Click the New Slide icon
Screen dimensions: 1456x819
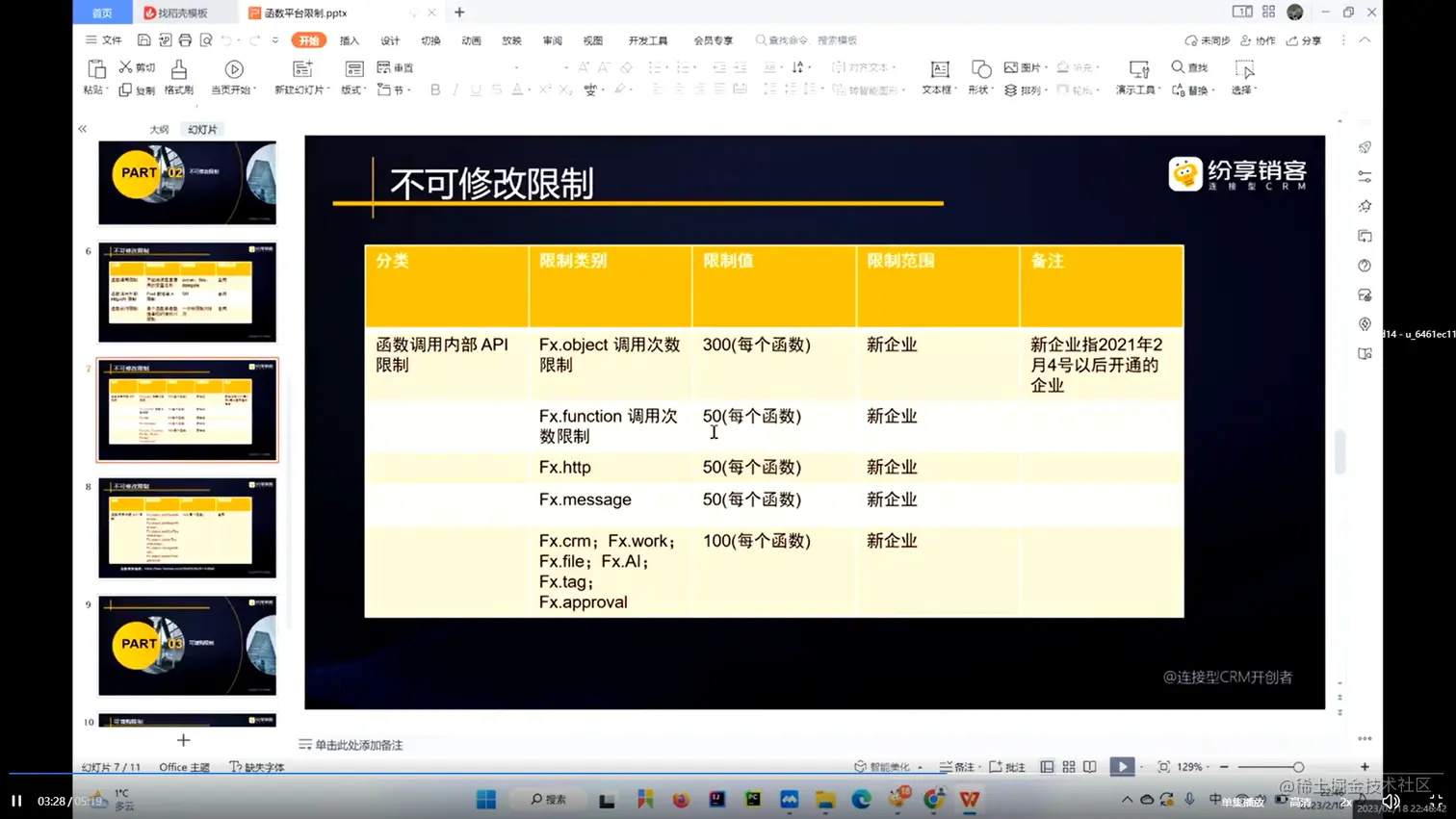coord(302,69)
